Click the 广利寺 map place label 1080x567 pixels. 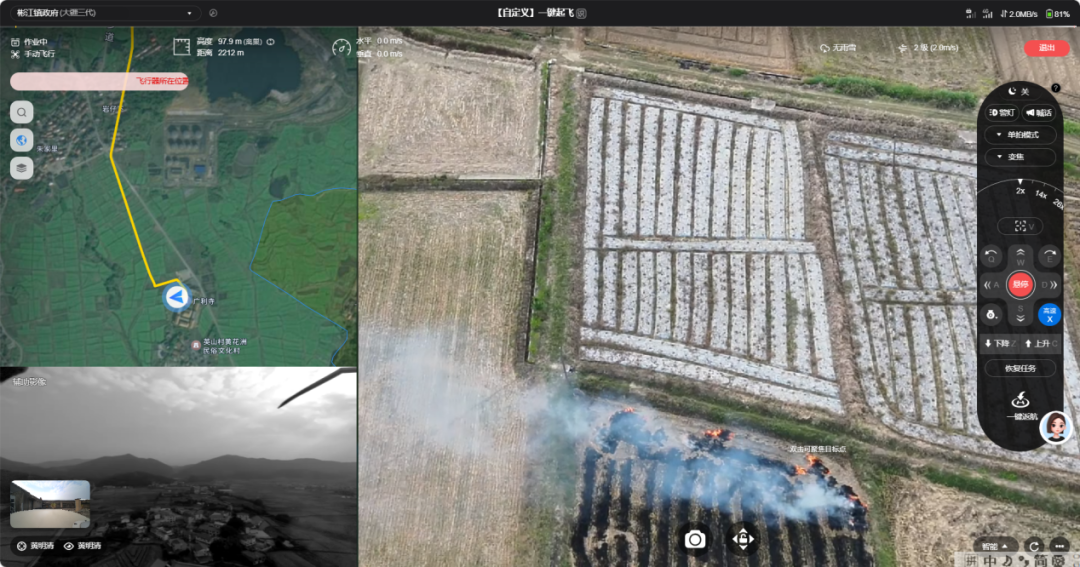click(x=204, y=301)
